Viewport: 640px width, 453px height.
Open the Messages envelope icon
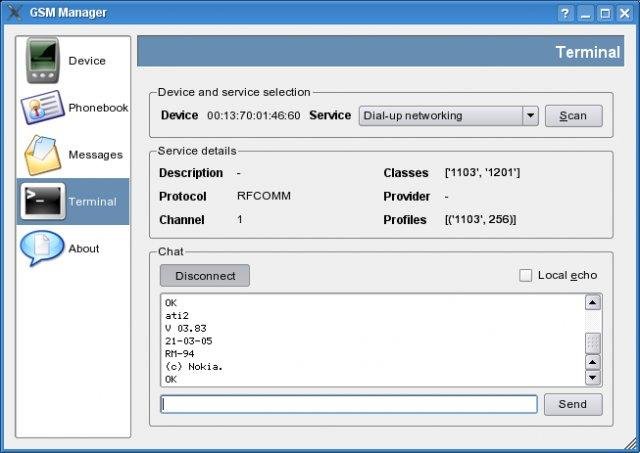coord(42,155)
